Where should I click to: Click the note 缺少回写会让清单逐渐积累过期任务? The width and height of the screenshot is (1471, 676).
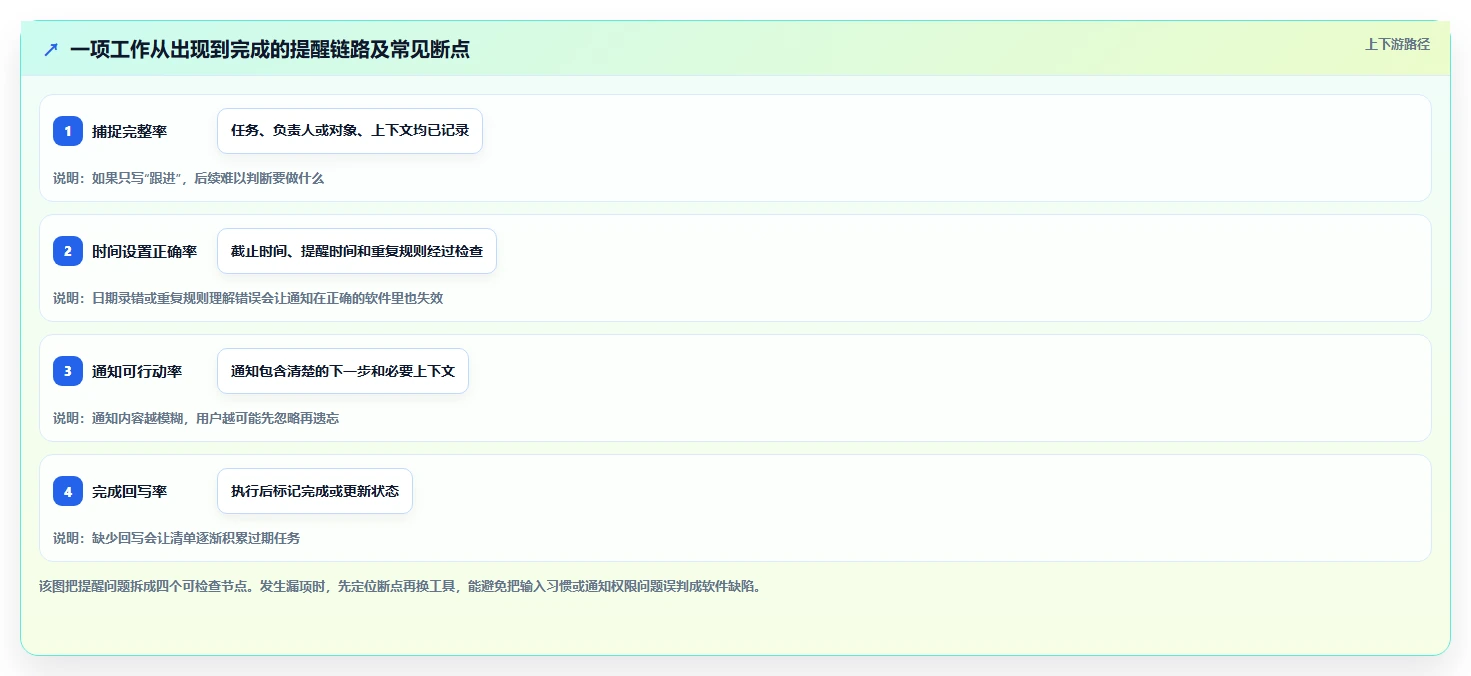tap(176, 538)
